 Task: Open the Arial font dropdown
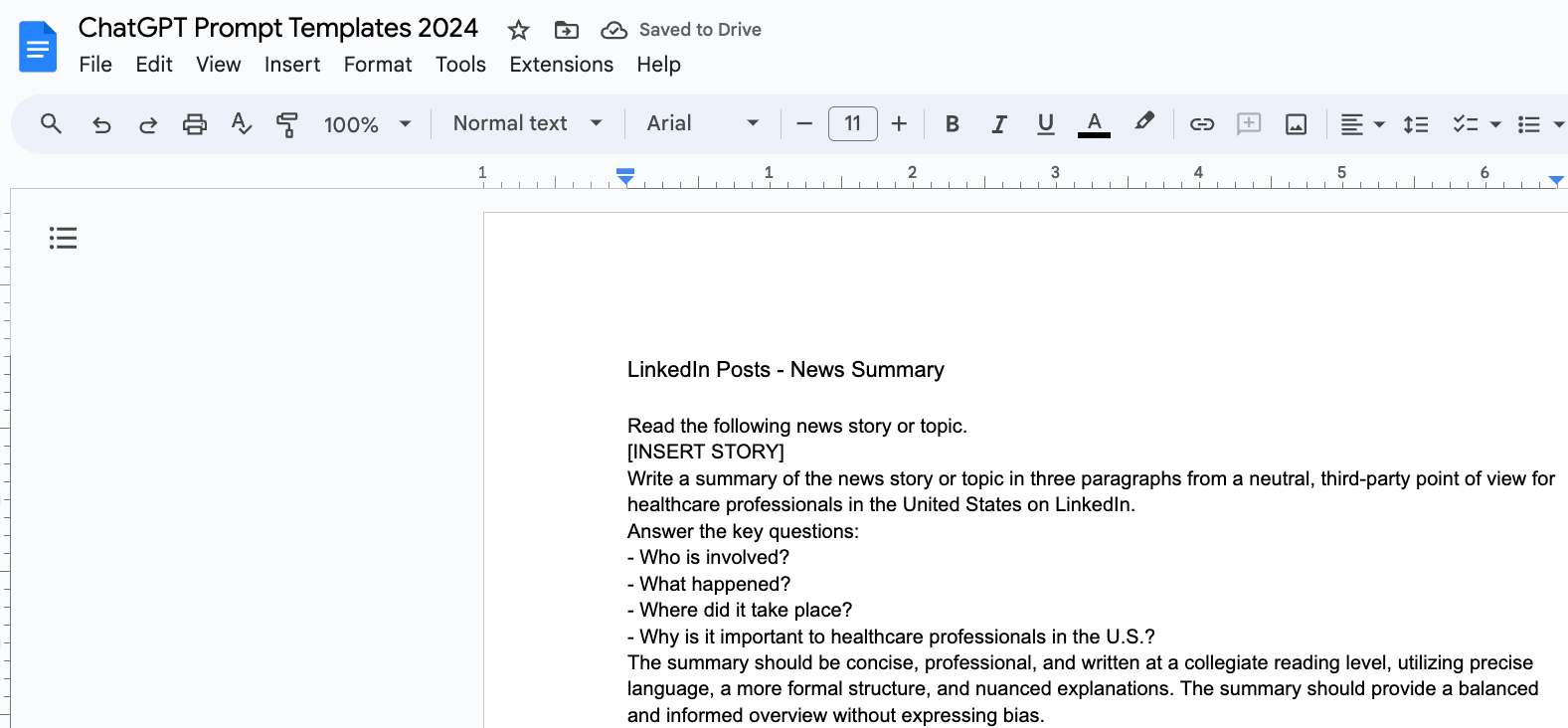pyautogui.click(x=703, y=123)
